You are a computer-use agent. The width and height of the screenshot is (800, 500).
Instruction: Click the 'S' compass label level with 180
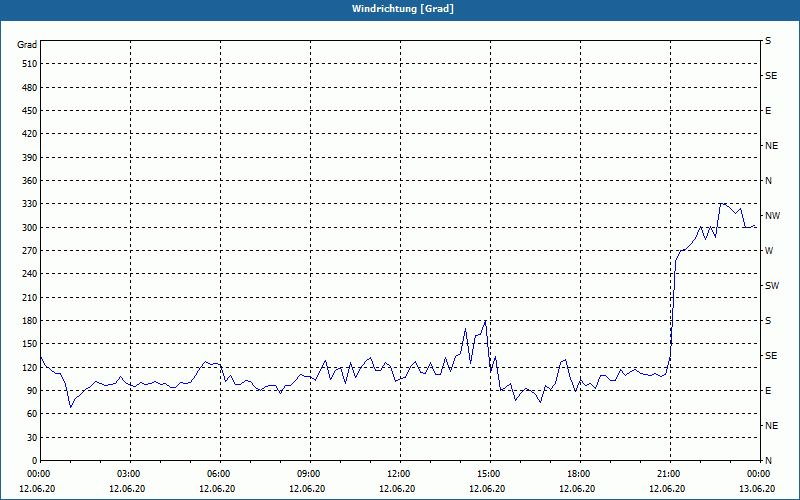point(768,321)
